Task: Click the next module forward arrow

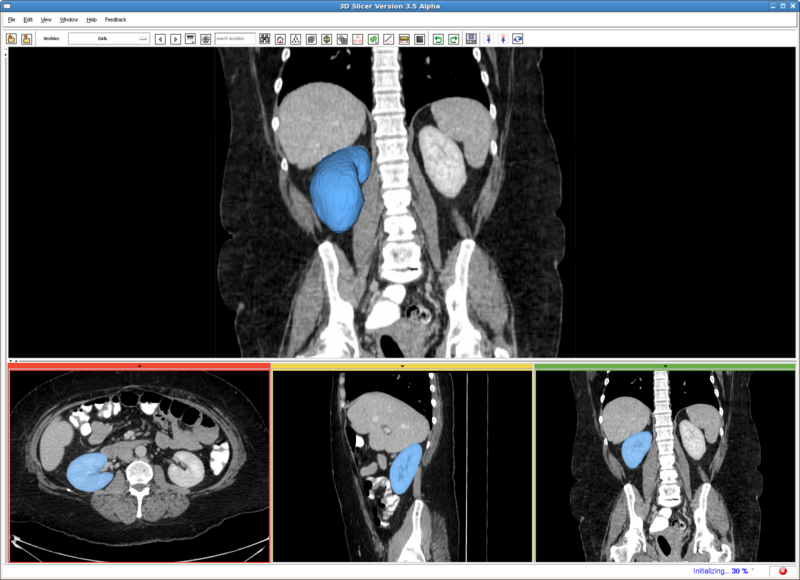Action: click(x=173, y=38)
